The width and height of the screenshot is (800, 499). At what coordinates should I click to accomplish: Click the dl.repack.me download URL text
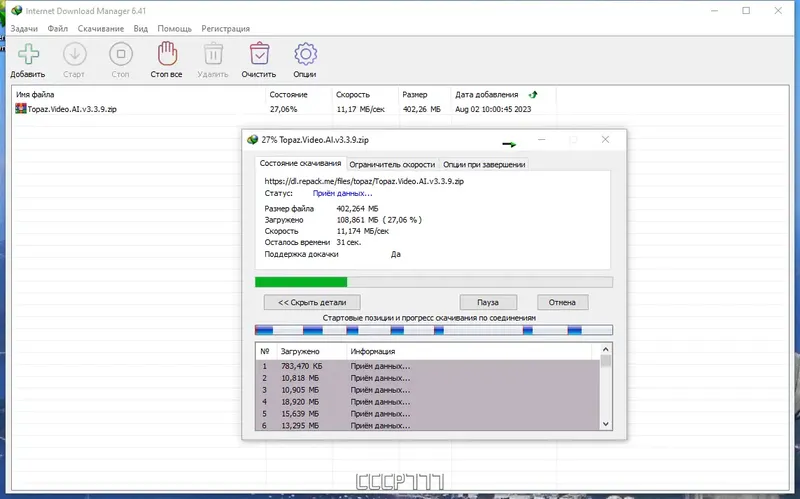coord(364,181)
